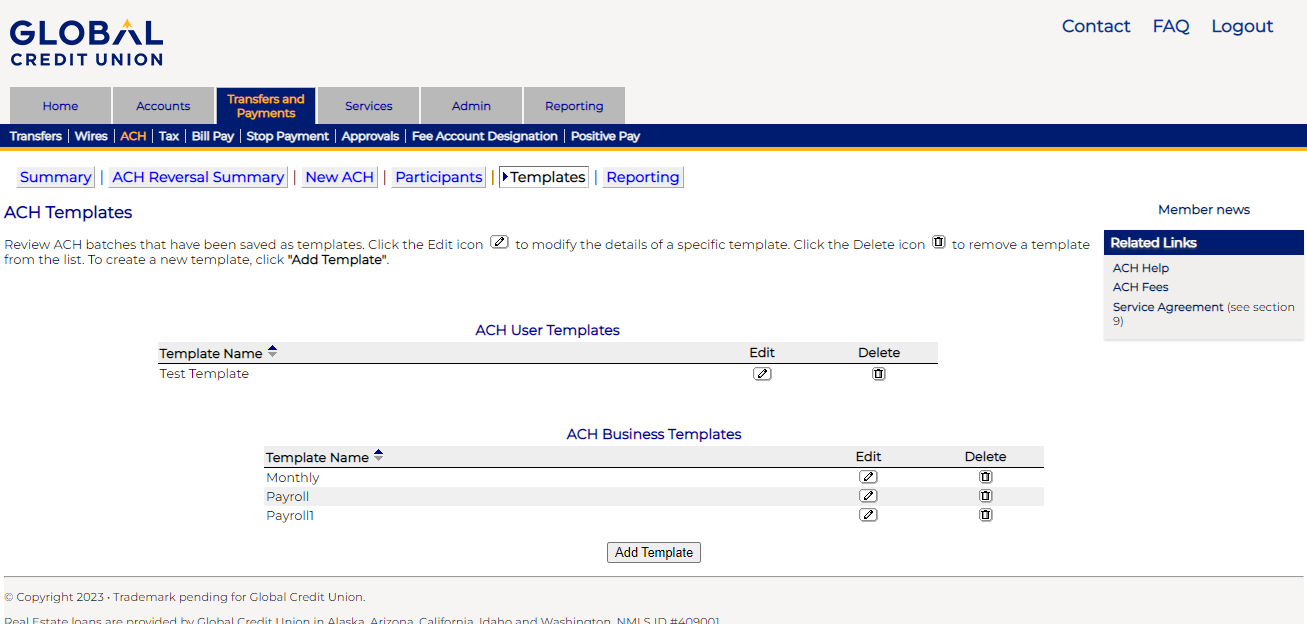Viewport: 1307px width, 624px height.
Task: Sort User Templates by Template Name arrow
Action: tap(272, 352)
